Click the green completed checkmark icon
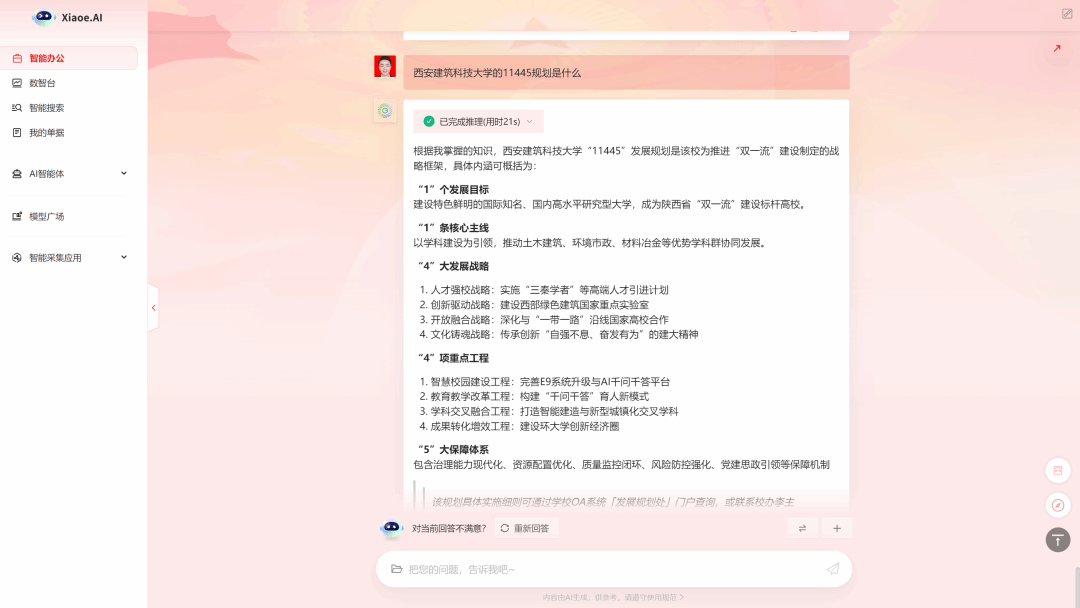 (429, 121)
